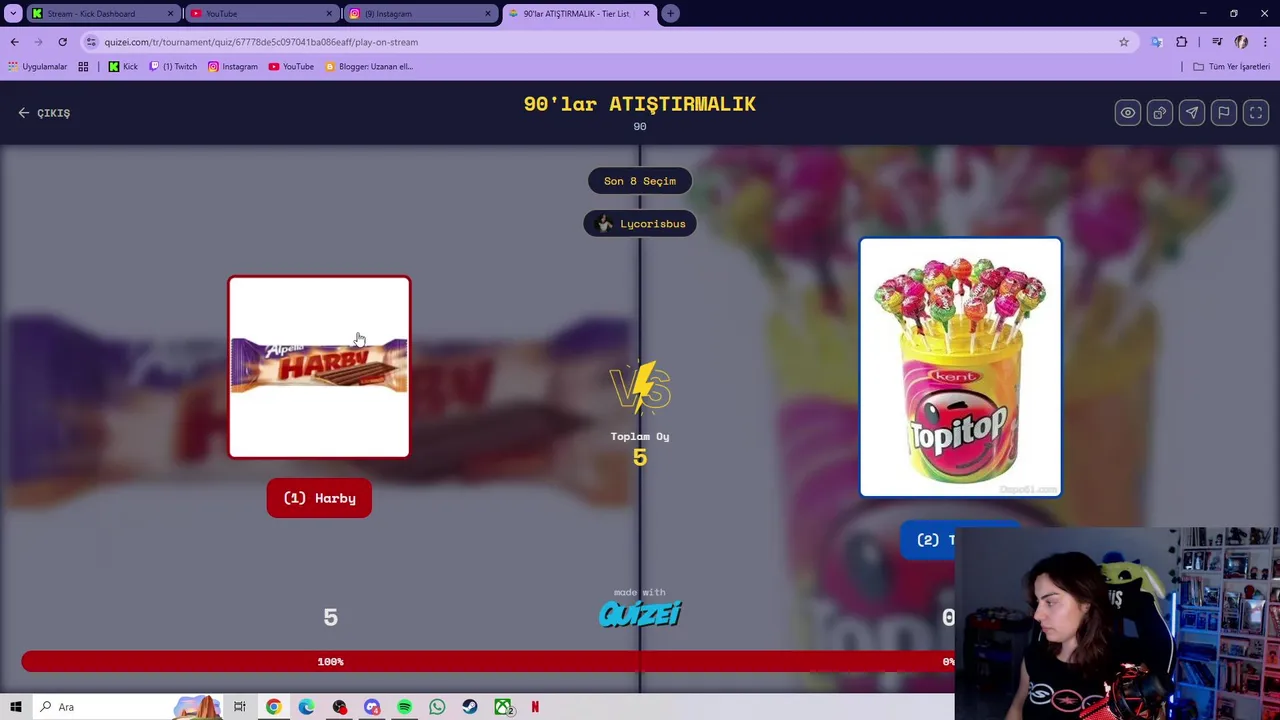Click the ÇIKIŞ exit button
This screenshot has width=1280, height=720.
pyautogui.click(x=44, y=113)
